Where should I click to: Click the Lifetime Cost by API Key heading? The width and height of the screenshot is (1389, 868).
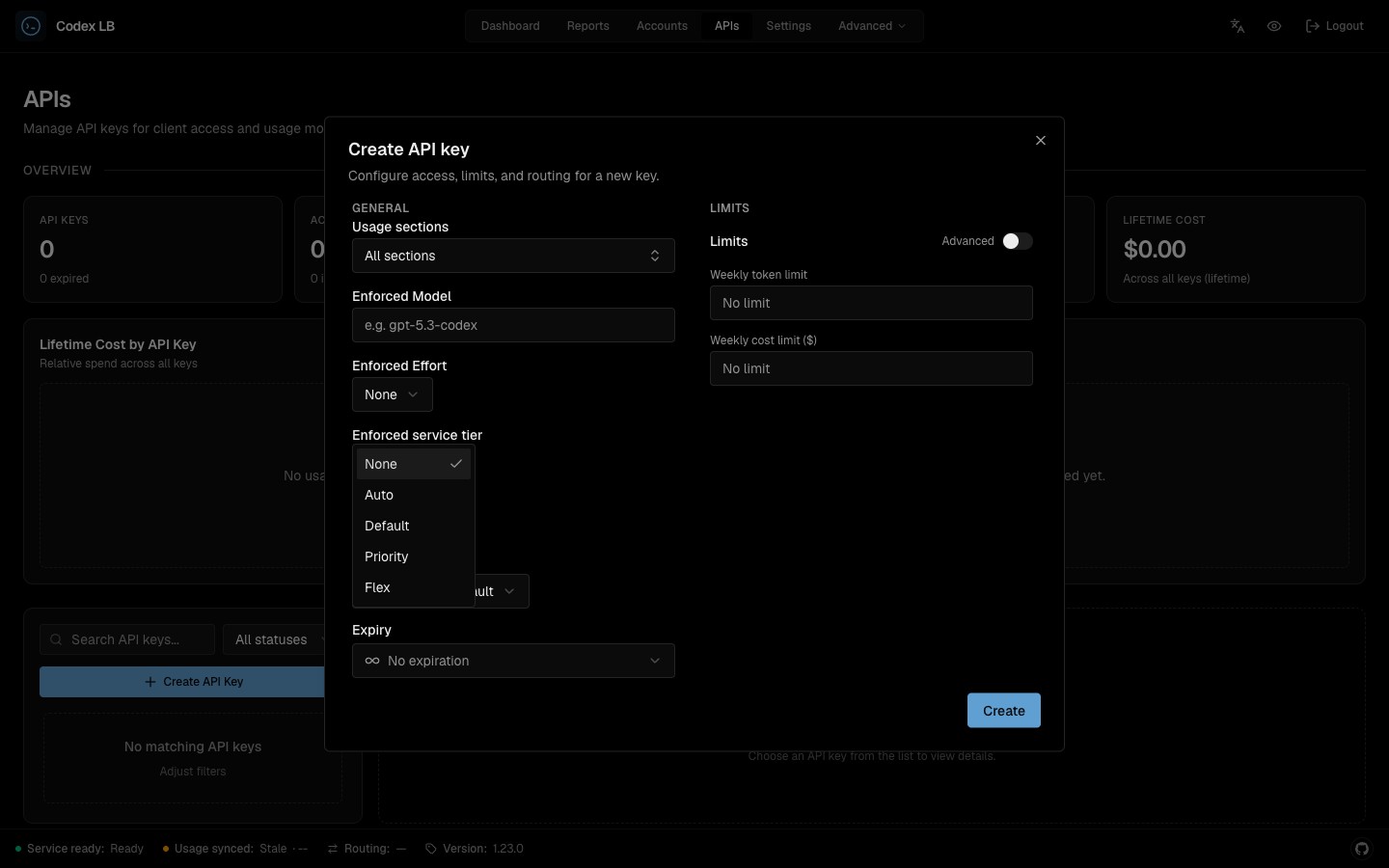118,344
